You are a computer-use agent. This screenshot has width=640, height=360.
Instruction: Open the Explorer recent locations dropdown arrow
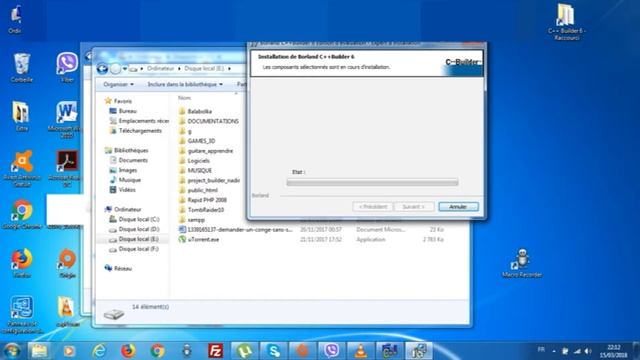[x=125, y=69]
